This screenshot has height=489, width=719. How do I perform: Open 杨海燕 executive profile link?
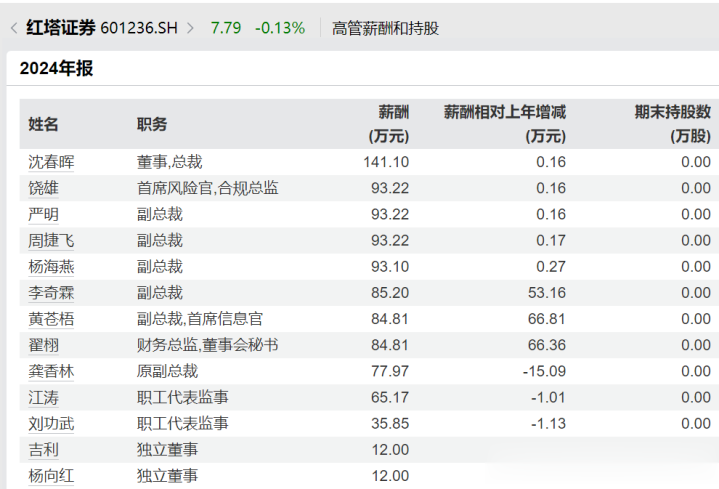[x=51, y=267]
